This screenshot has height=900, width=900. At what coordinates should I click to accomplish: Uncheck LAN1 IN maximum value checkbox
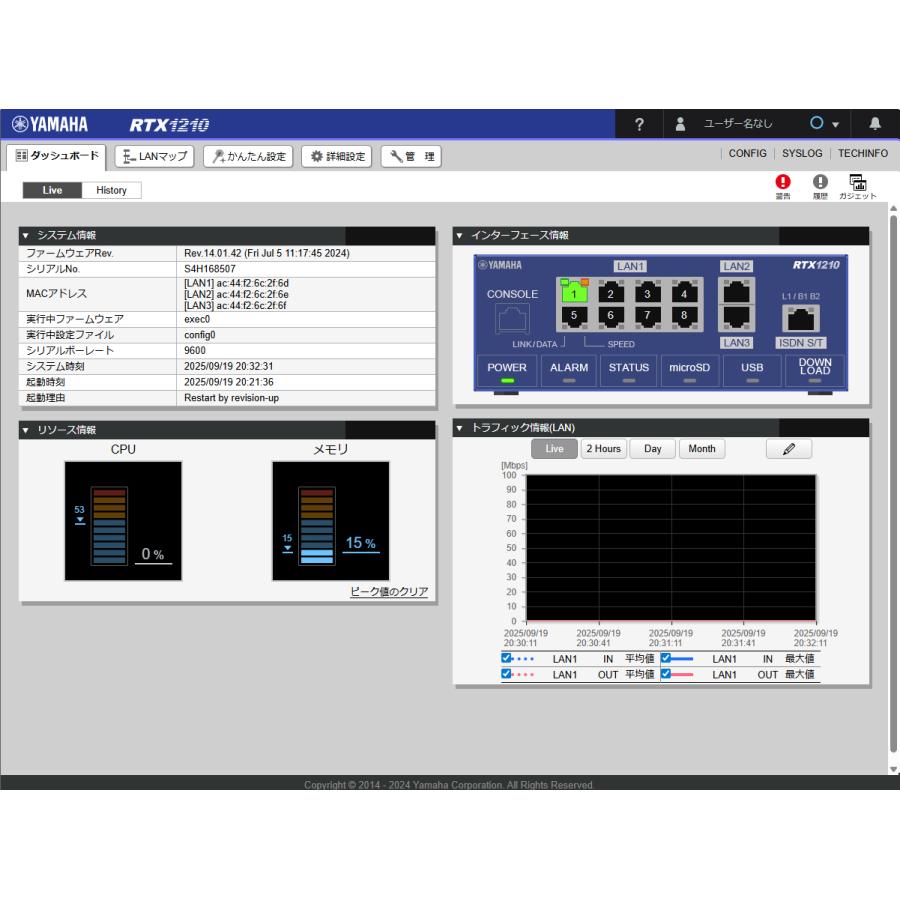[666, 658]
